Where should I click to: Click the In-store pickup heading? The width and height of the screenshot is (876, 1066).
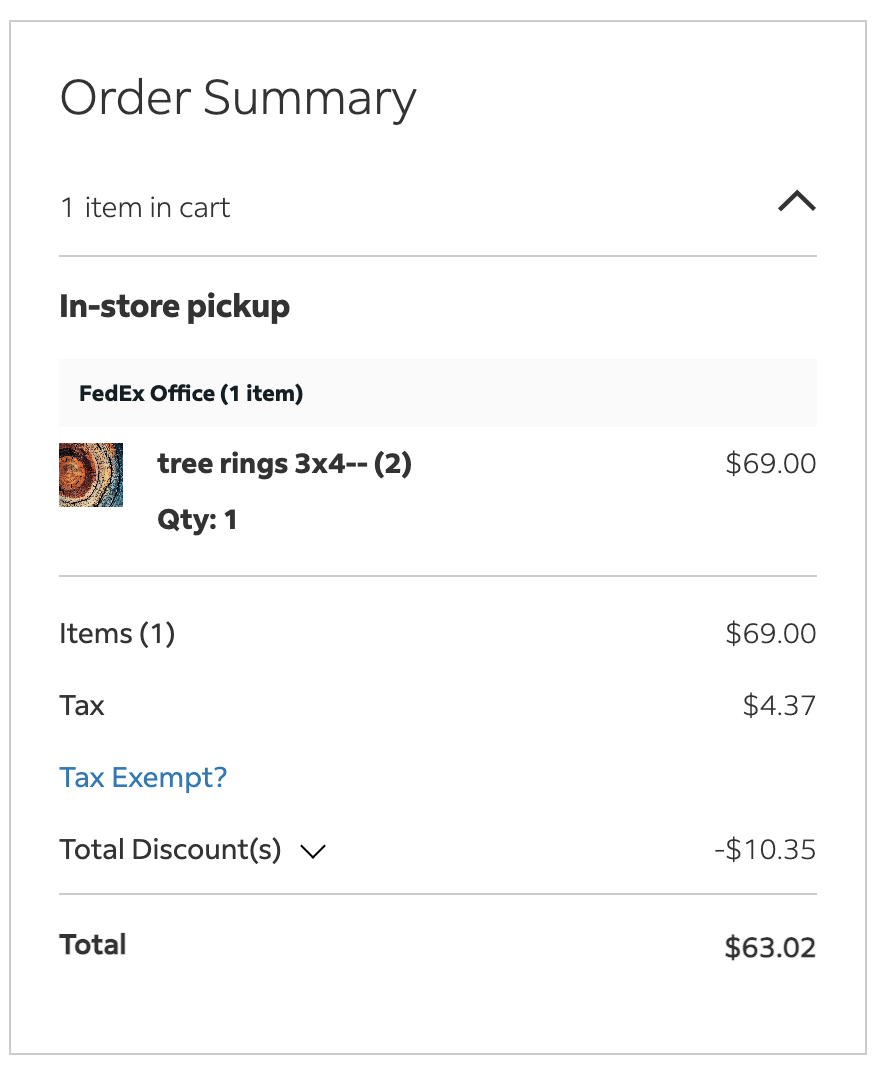pos(174,306)
